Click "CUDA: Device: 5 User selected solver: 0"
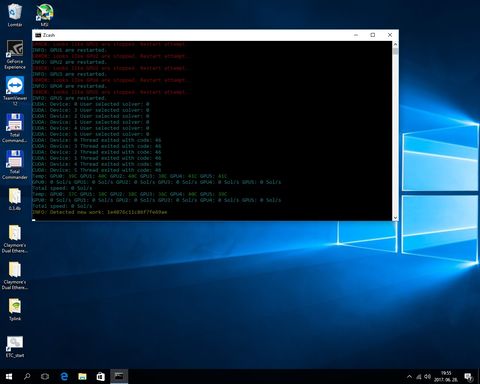Viewport: 480px width, 384px height. (91, 134)
